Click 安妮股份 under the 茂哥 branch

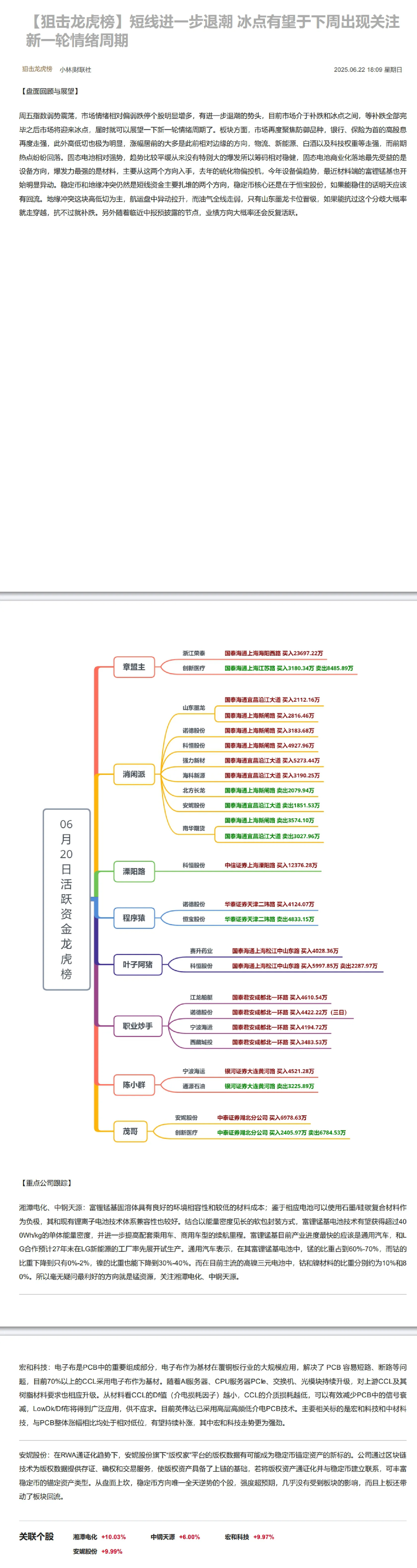point(186,1118)
